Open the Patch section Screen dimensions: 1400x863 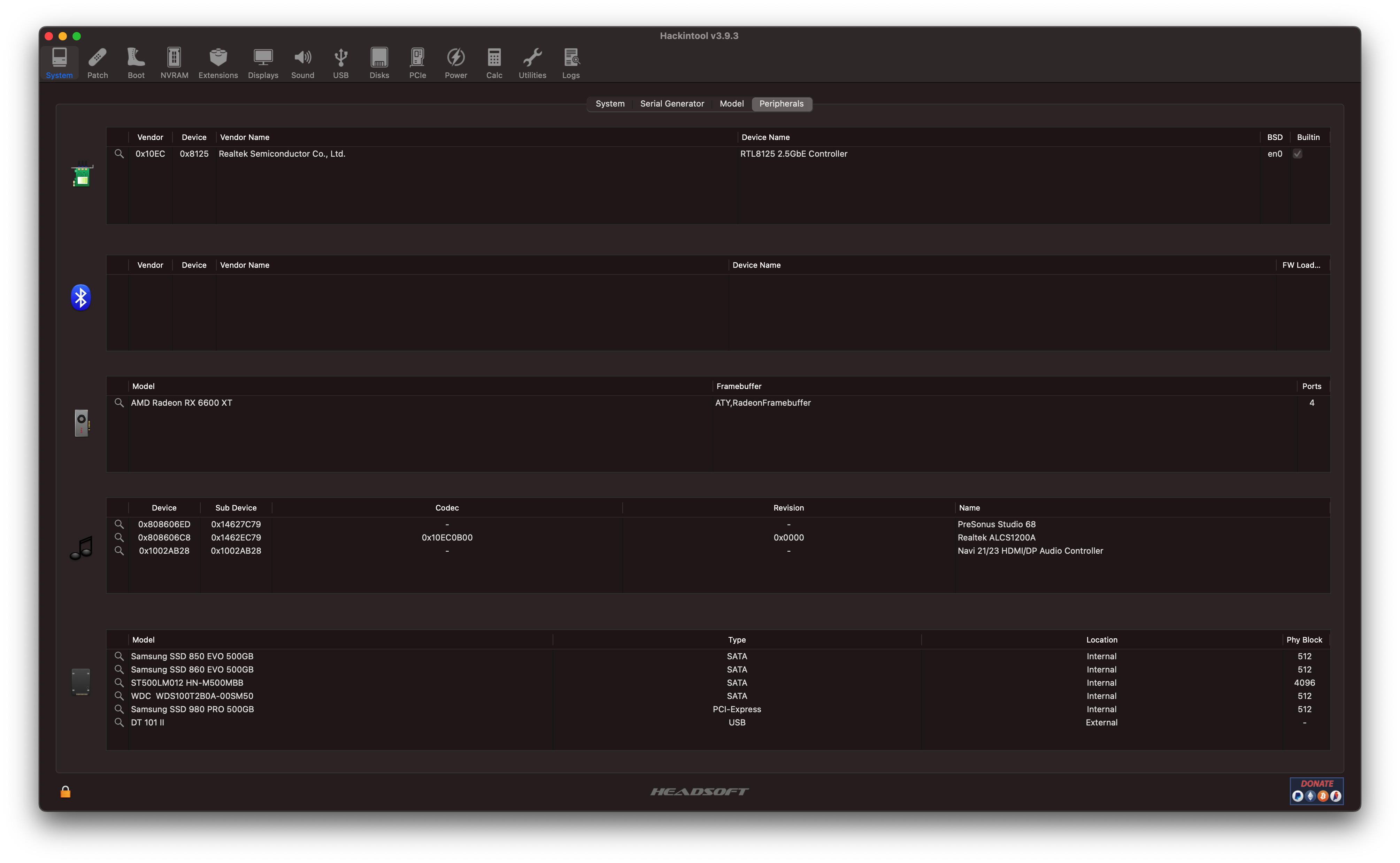(x=98, y=62)
